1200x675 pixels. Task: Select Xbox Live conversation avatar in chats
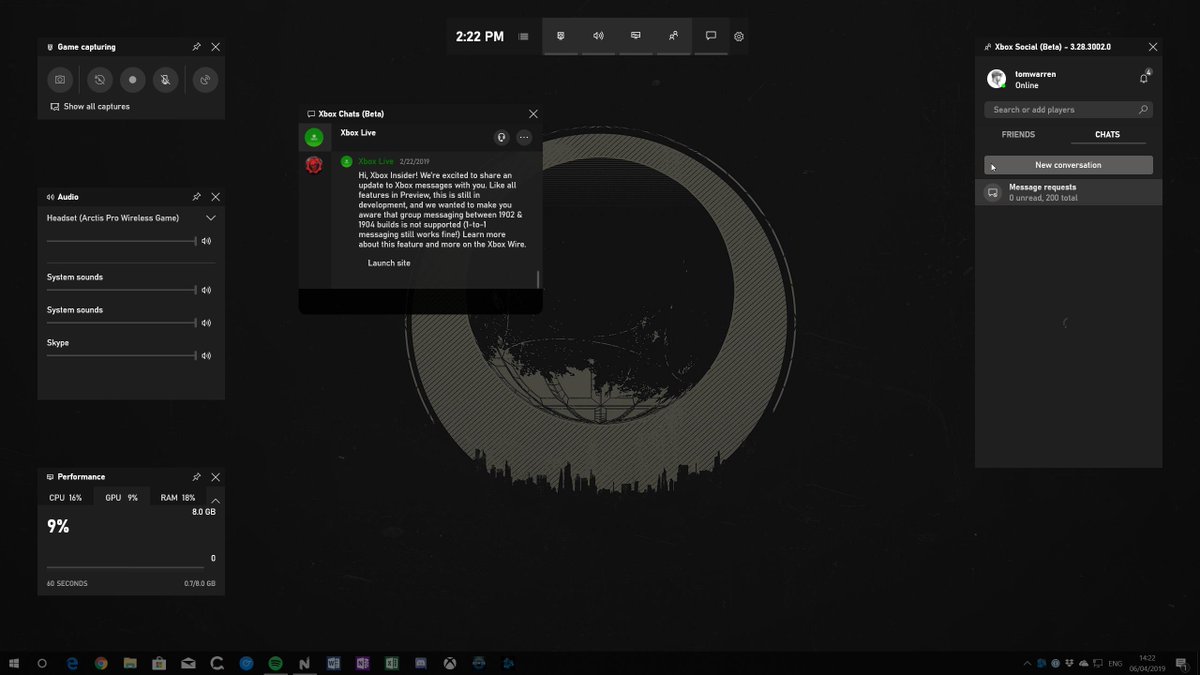314,137
